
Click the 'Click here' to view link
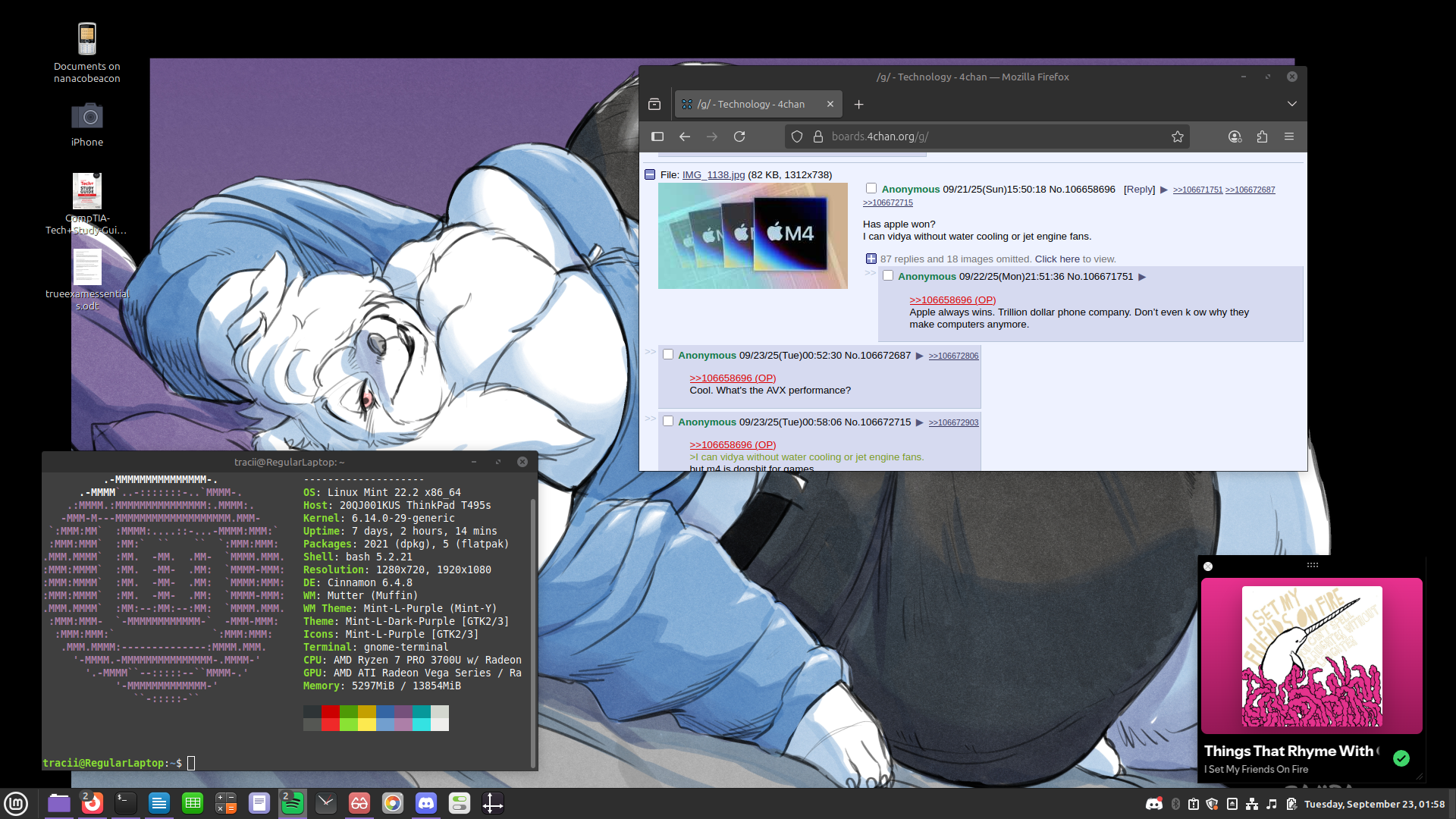tap(1057, 259)
